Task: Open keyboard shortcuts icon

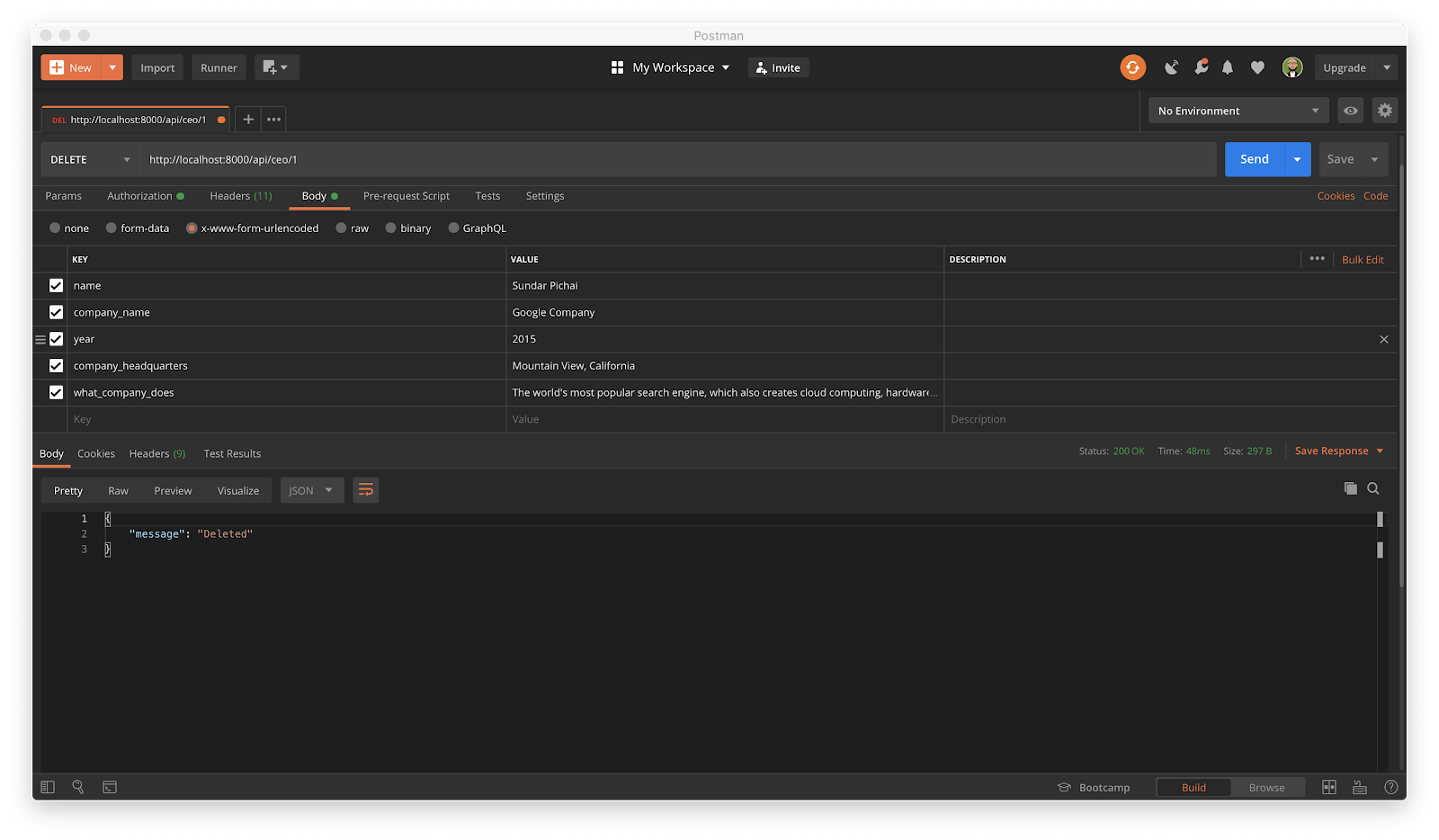Action: 1360,787
